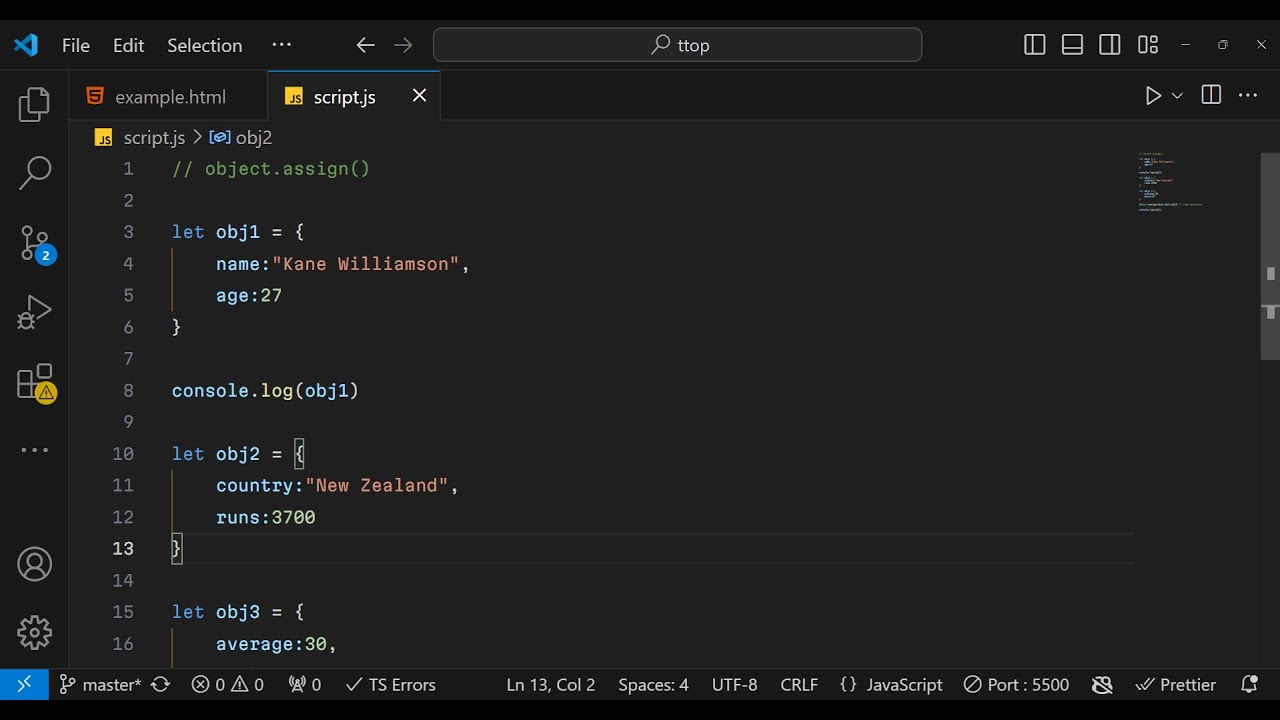Synchronize changes icon in status bar
Screen dimensions: 1280x720
pyautogui.click(x=161, y=685)
